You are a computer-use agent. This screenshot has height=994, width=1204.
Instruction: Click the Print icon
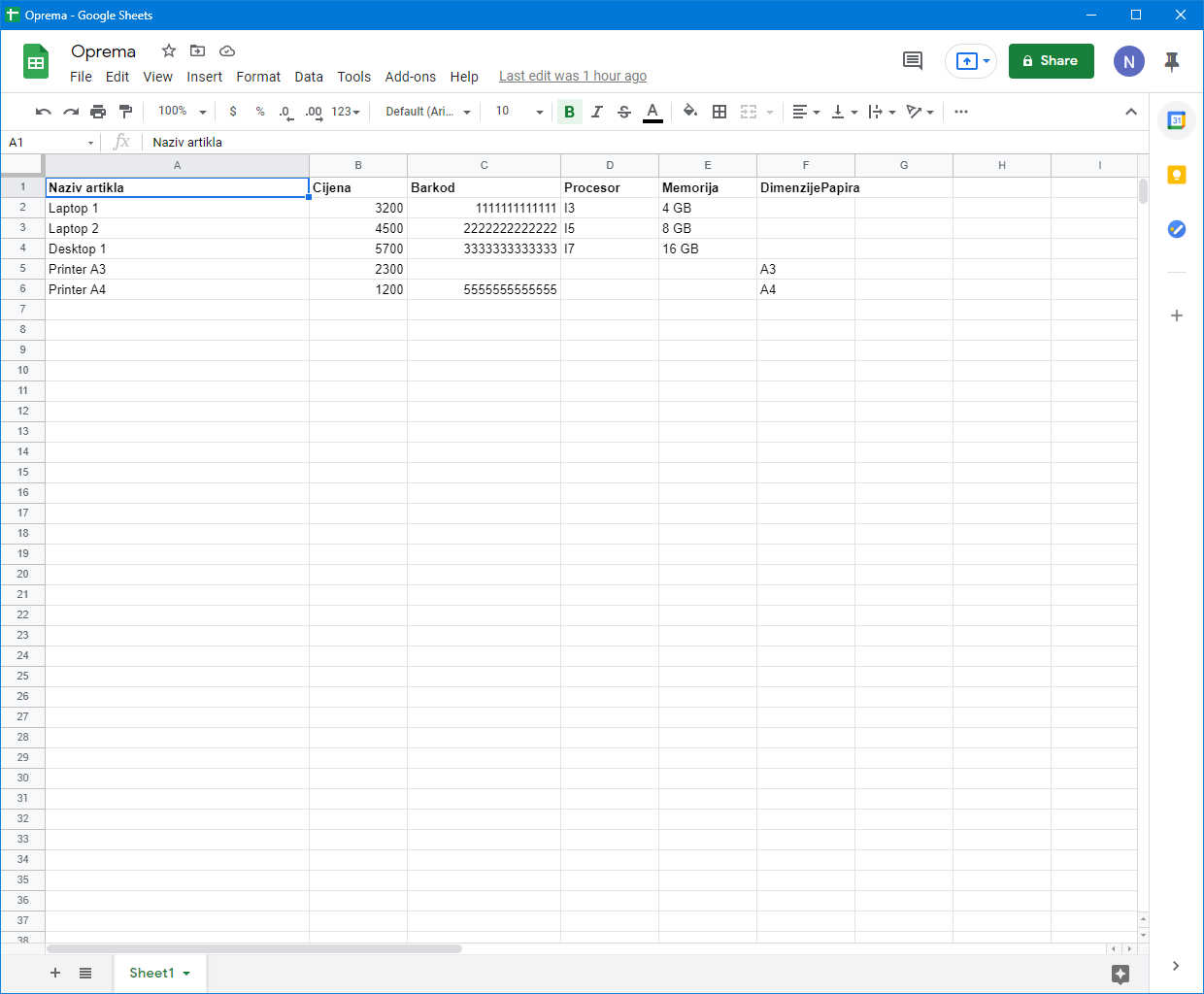[x=98, y=112]
